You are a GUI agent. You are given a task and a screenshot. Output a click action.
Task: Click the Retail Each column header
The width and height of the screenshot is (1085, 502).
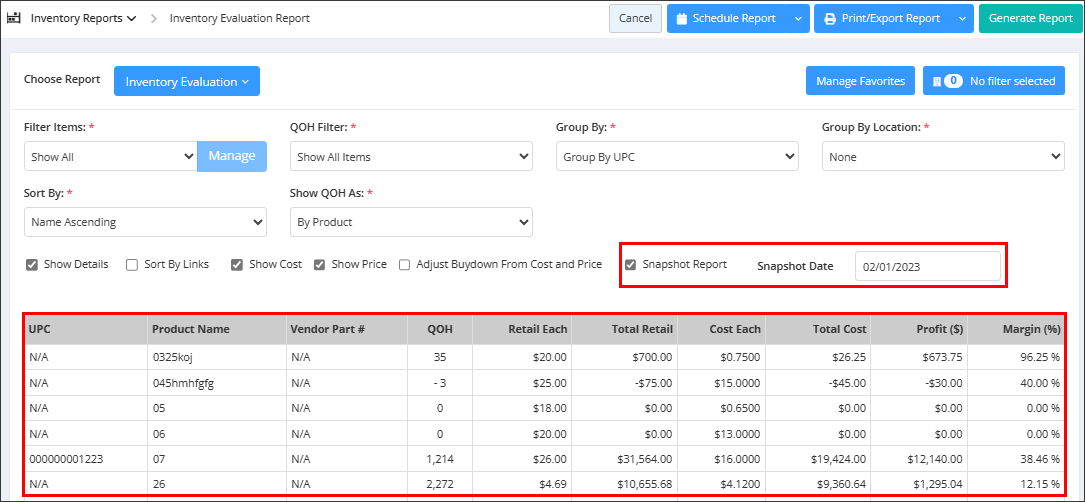click(x=522, y=330)
